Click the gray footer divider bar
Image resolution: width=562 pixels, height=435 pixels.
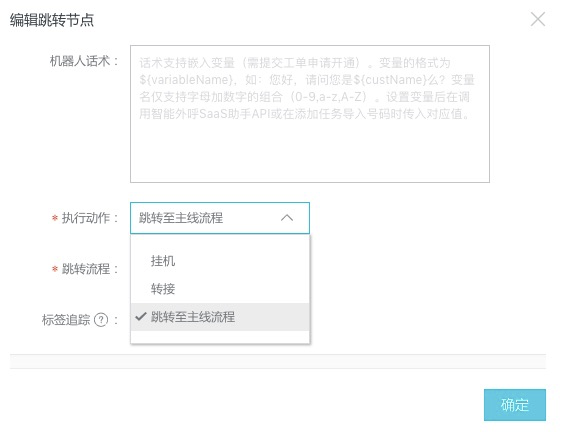(278, 361)
